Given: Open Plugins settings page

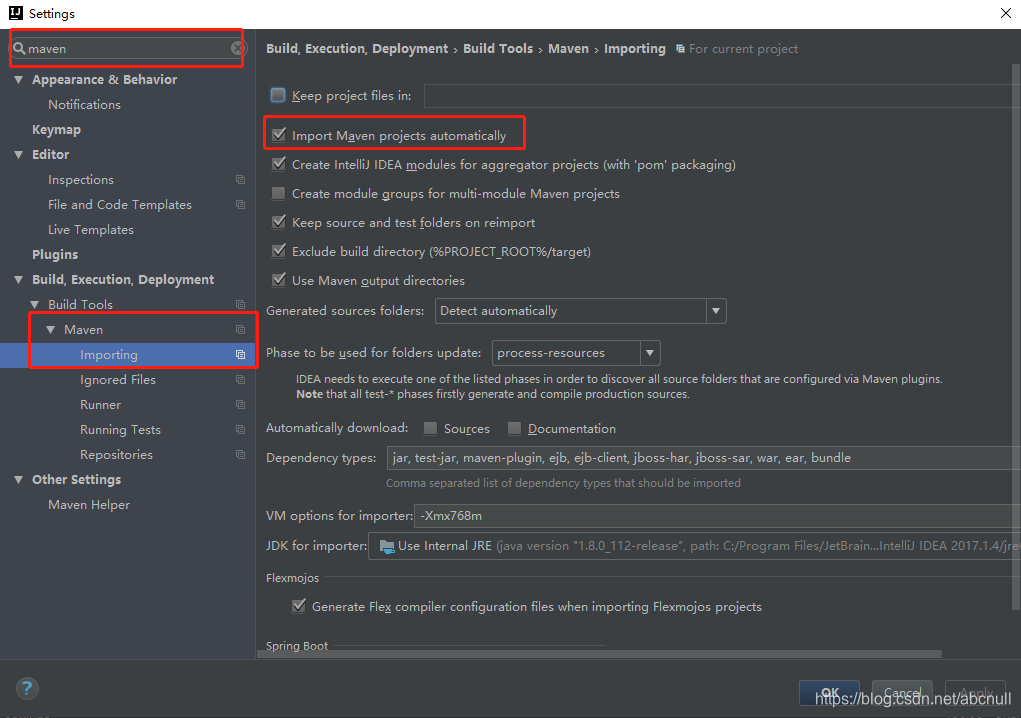Looking at the screenshot, I should [x=55, y=255].
